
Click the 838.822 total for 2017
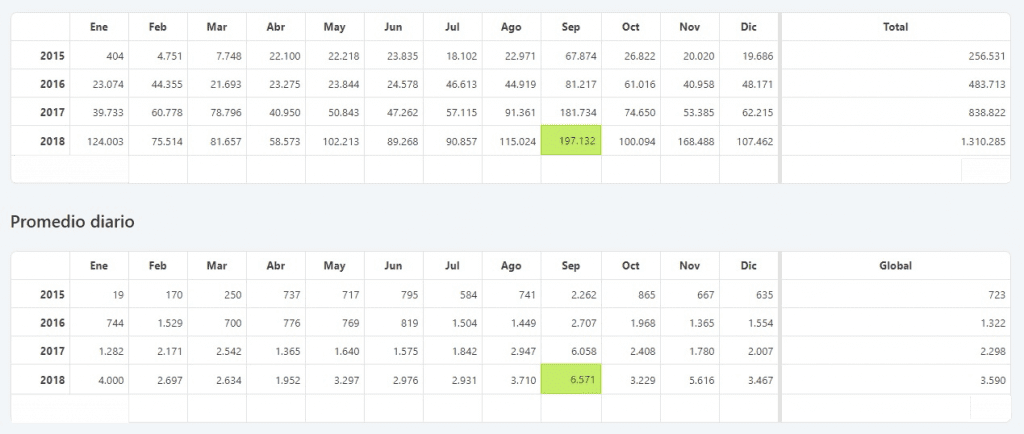pyautogui.click(x=984, y=113)
